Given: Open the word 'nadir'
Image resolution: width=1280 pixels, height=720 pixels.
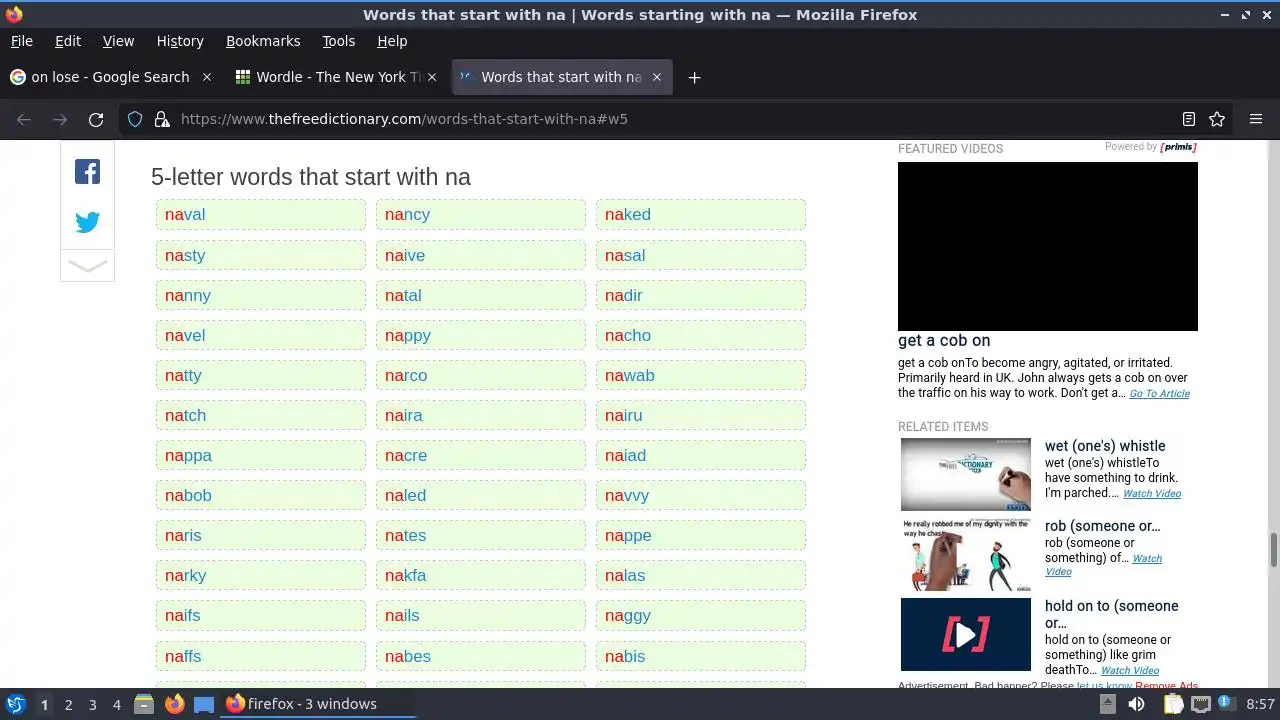Looking at the screenshot, I should click(x=623, y=295).
